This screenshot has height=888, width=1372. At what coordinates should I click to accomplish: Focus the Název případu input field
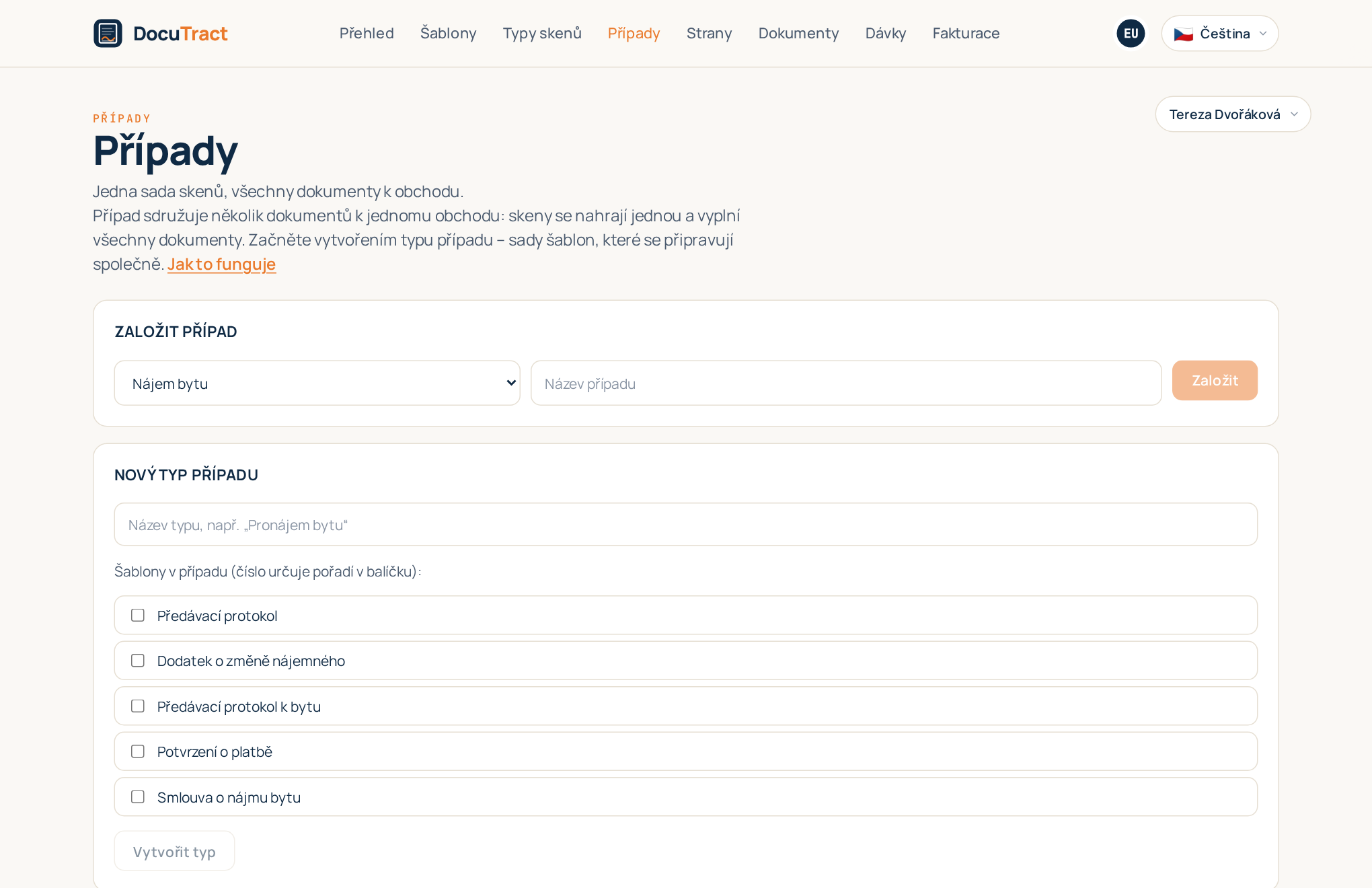click(x=845, y=383)
